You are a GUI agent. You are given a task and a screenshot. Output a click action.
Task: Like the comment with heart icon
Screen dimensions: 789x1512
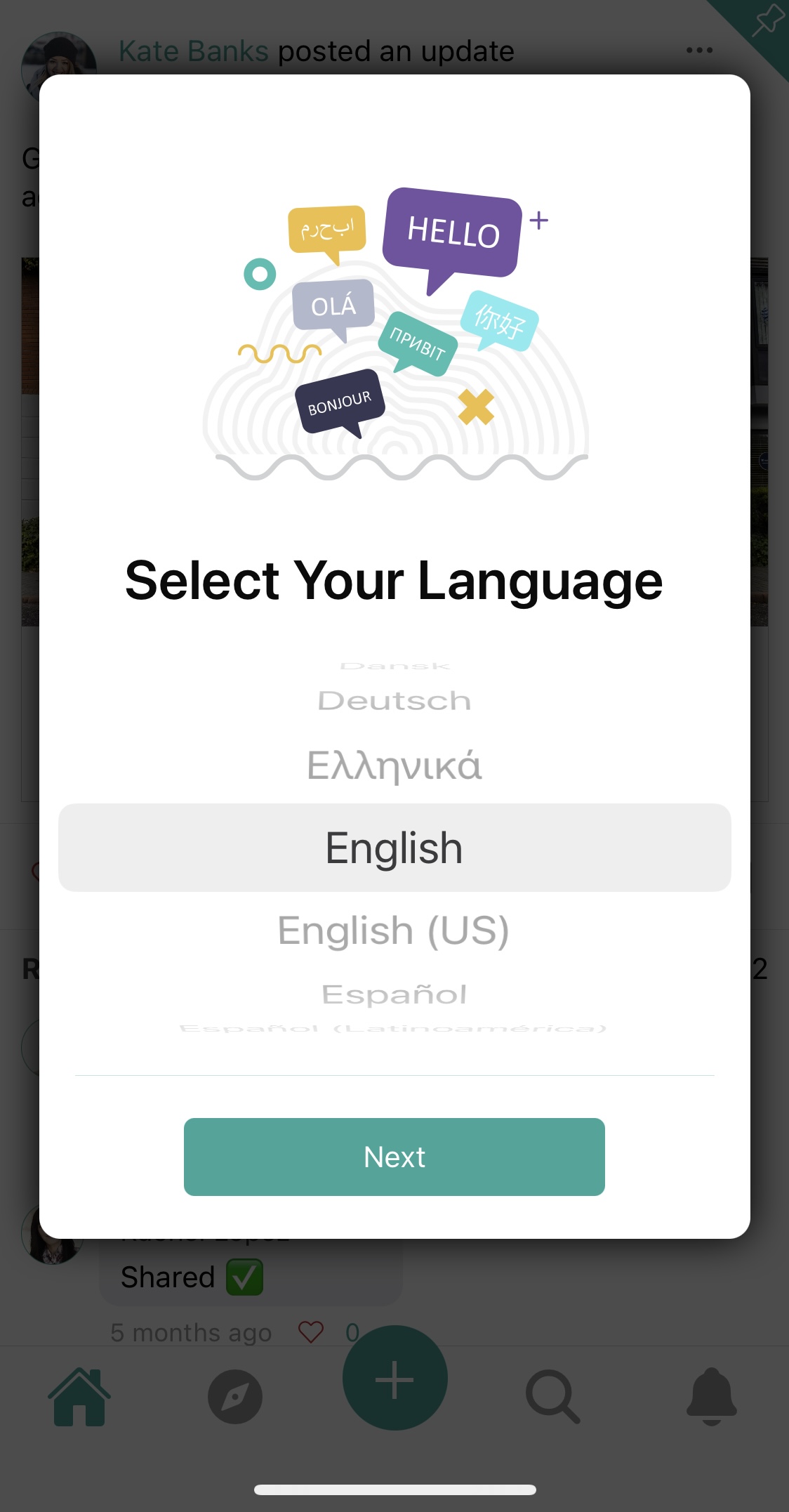click(311, 1332)
